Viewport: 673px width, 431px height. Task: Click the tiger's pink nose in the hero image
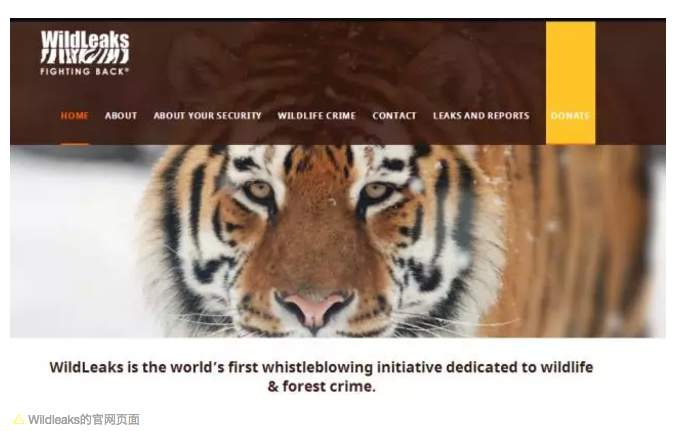pos(314,307)
